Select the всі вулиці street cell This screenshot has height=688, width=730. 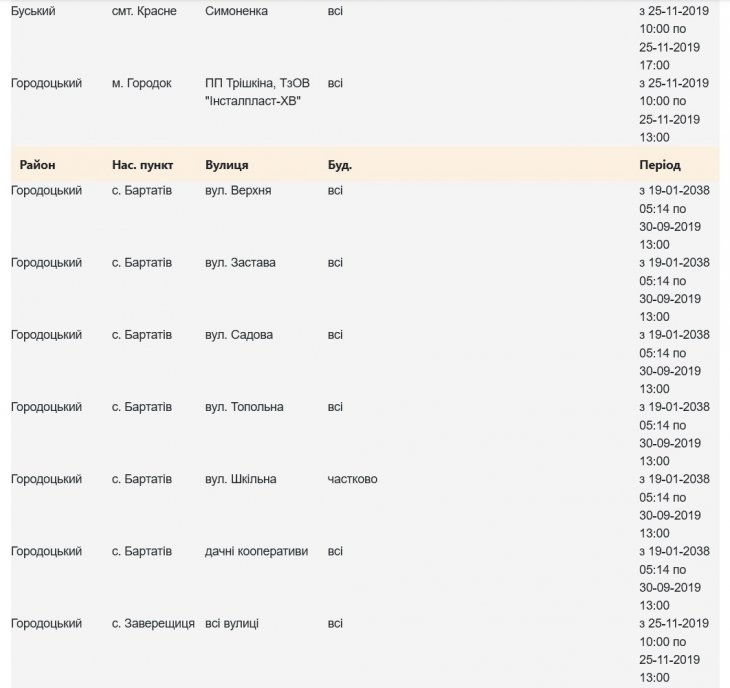(x=231, y=624)
